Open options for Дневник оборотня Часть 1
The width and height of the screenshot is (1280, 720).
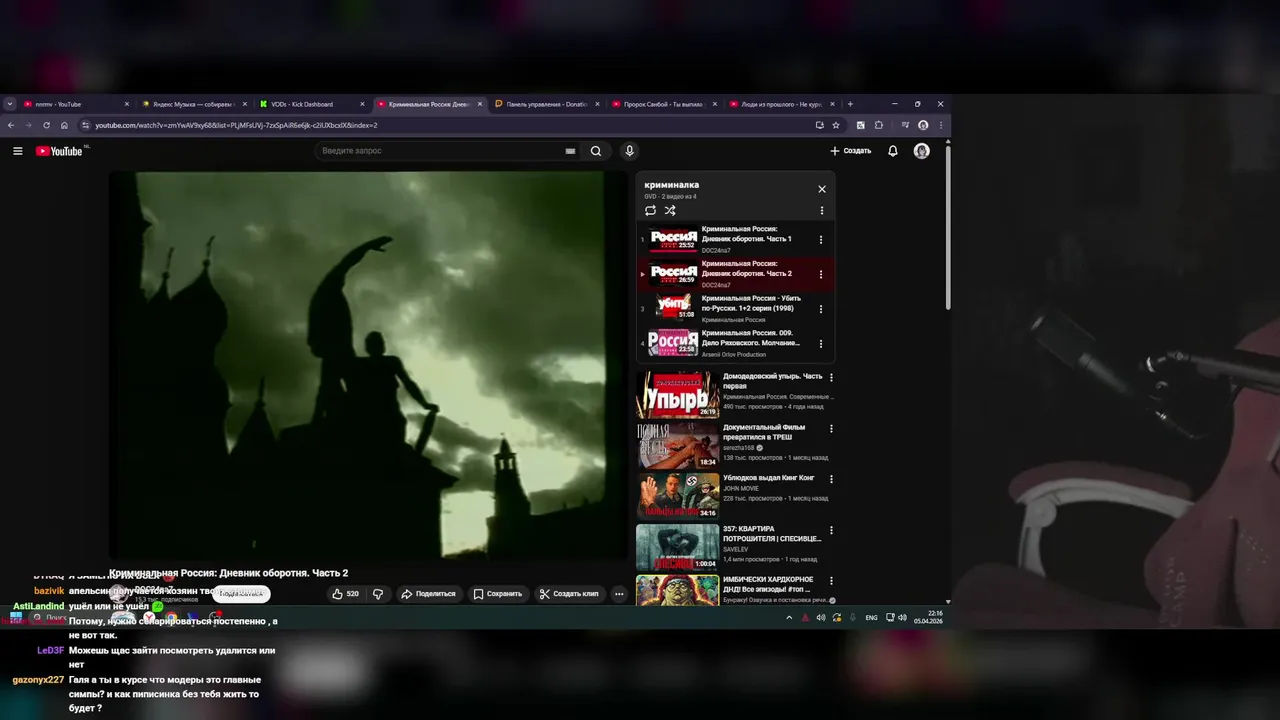click(821, 239)
